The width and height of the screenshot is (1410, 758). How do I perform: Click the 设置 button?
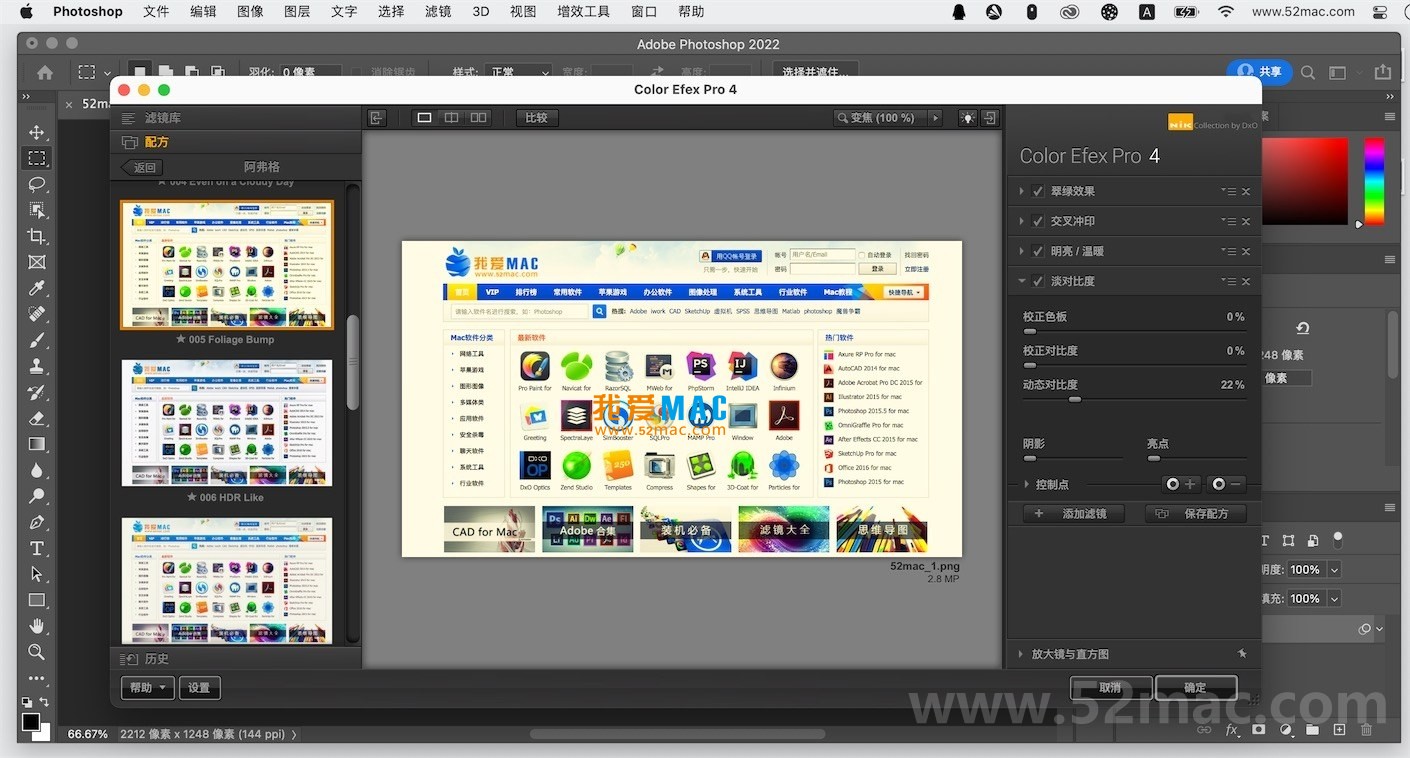coord(200,687)
